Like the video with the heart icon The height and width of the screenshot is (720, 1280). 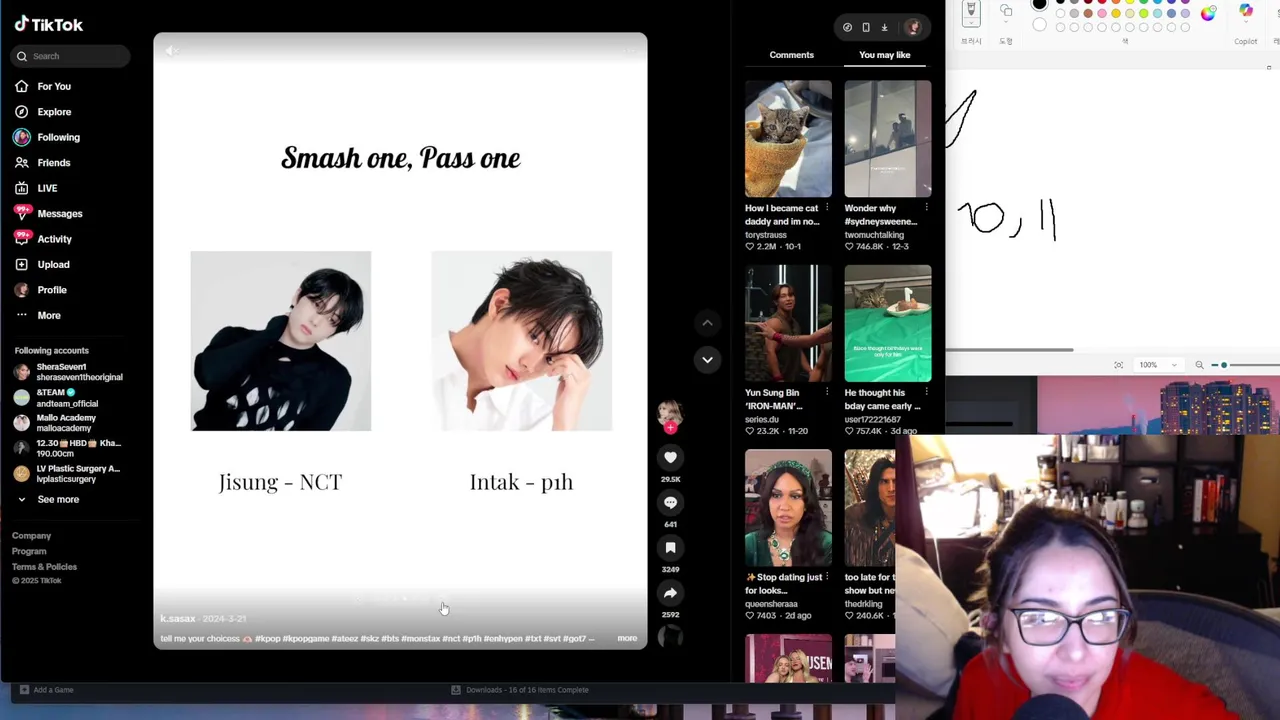coord(670,457)
